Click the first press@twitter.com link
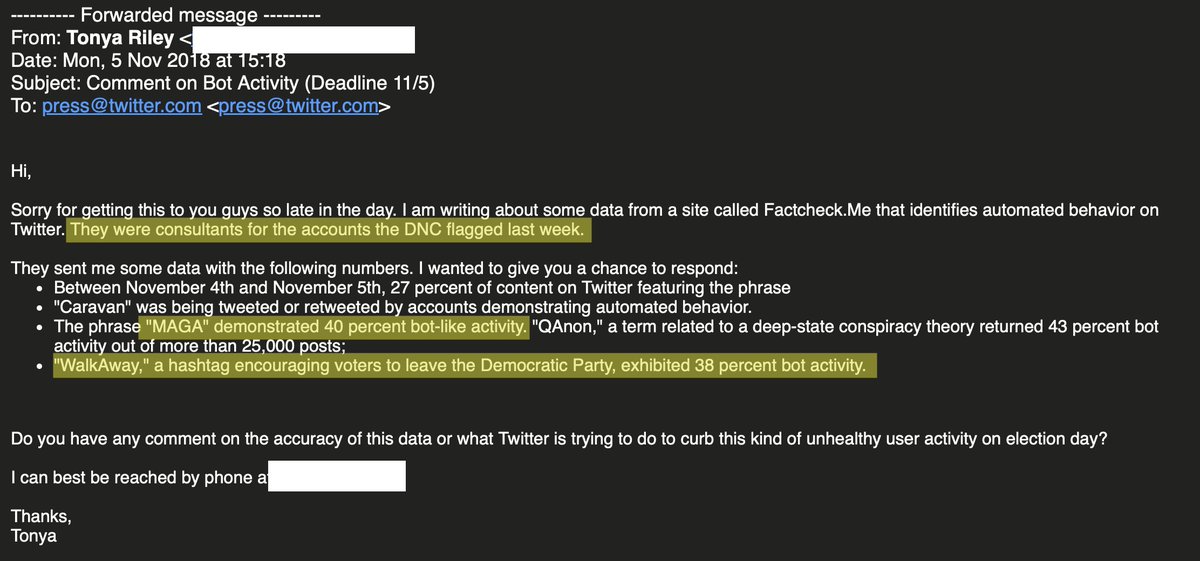1200x561 pixels. [x=122, y=107]
